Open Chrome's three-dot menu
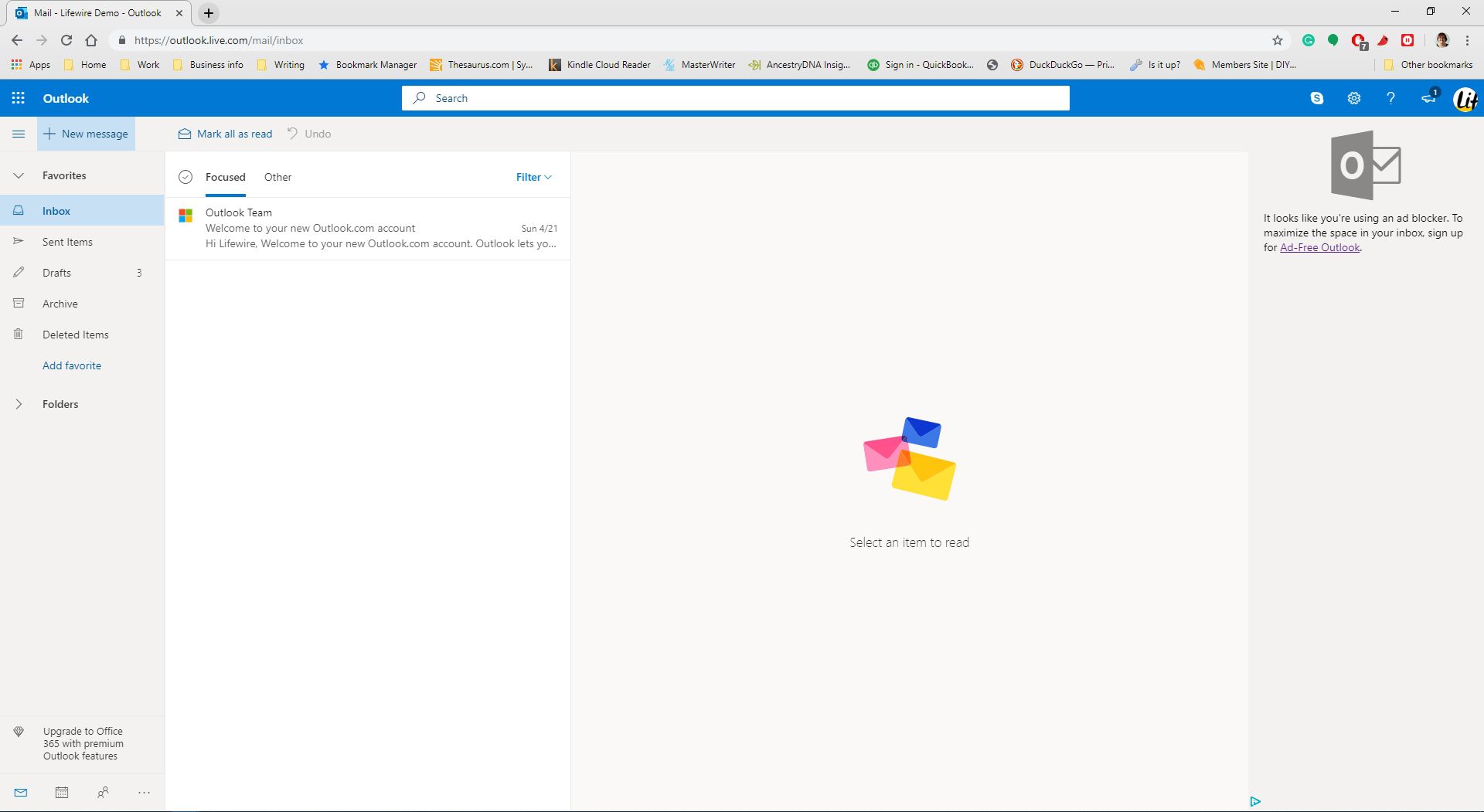 coord(1467,40)
